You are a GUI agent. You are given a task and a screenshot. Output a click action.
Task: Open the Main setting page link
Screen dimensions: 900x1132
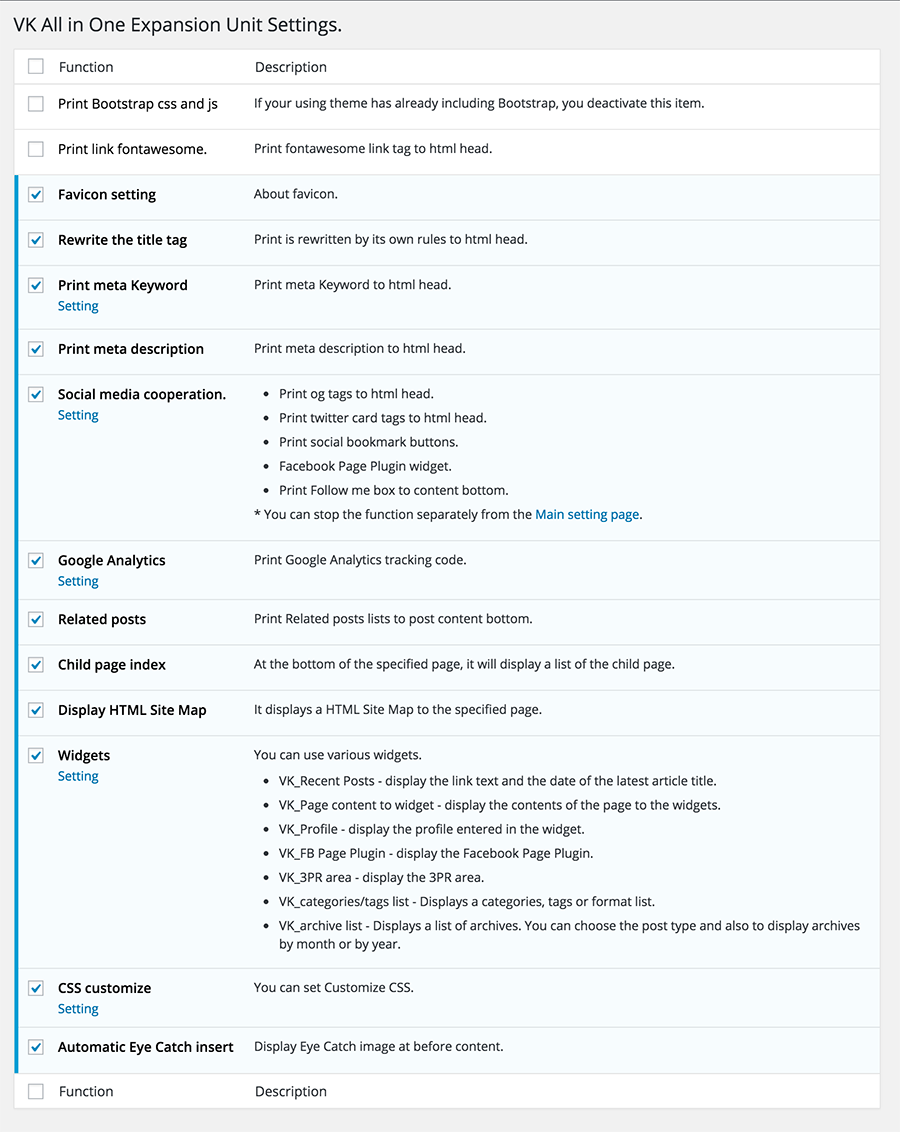(x=587, y=515)
